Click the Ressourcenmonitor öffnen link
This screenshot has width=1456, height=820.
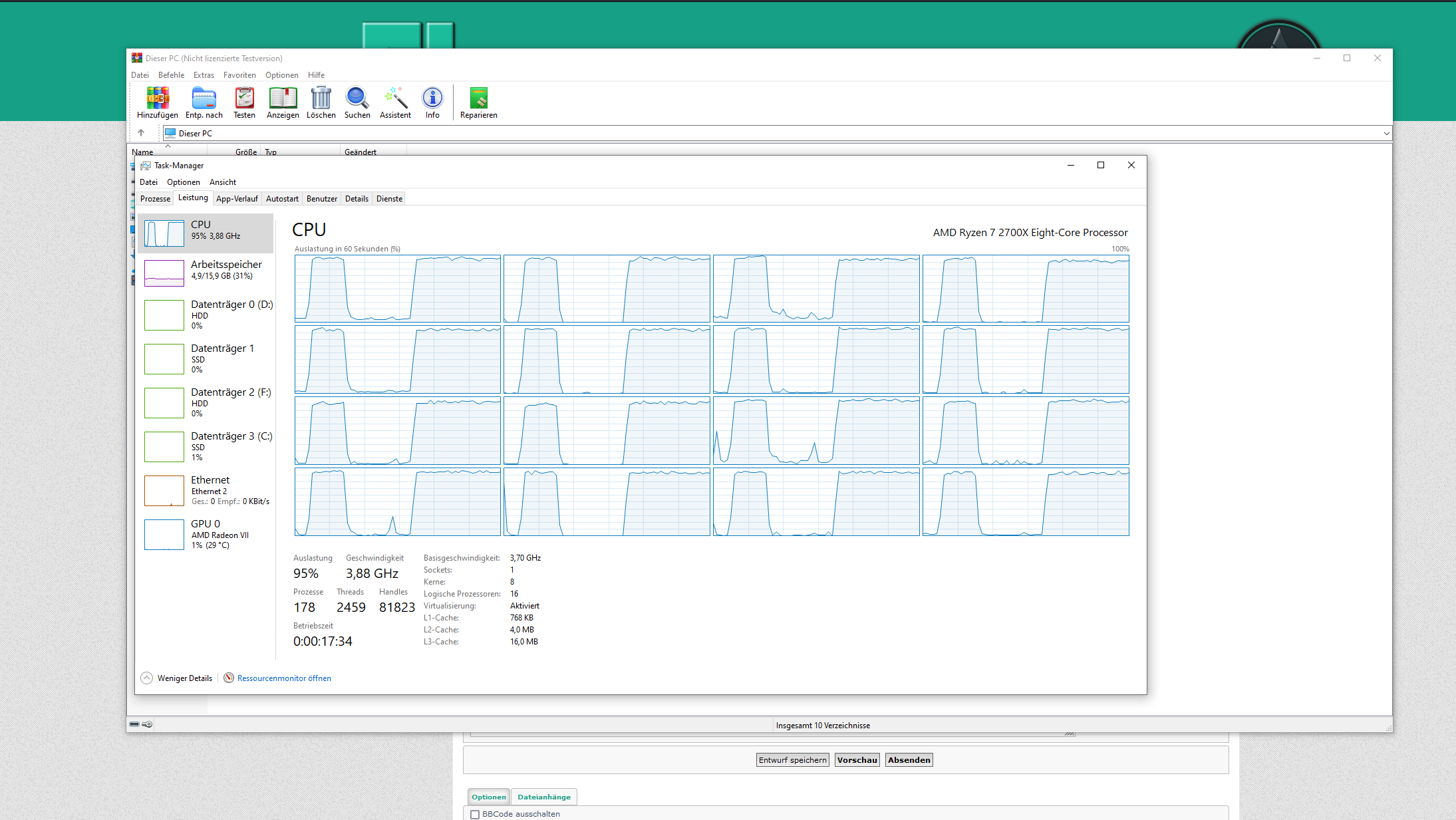click(x=284, y=678)
